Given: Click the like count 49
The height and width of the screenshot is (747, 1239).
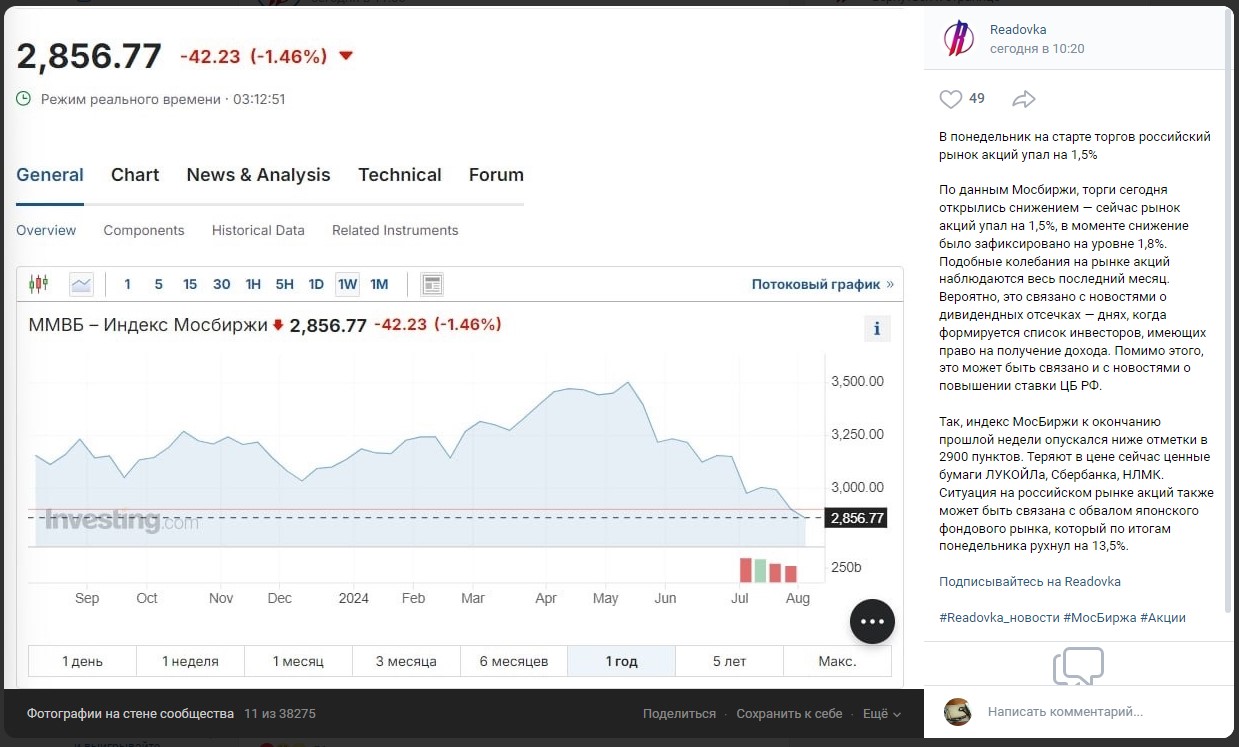Looking at the screenshot, I should [x=977, y=98].
